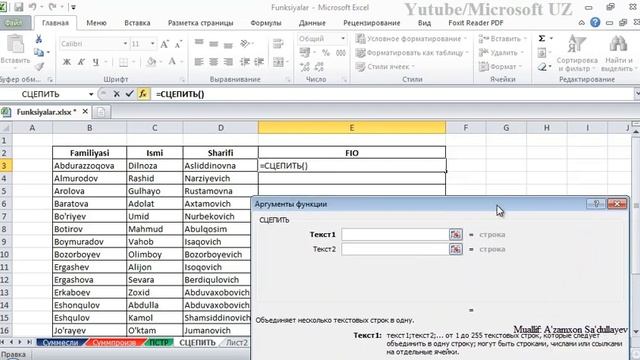Viewport: 640px width, 360px height.
Task: Open the Файл menu tab
Action: click(15, 23)
